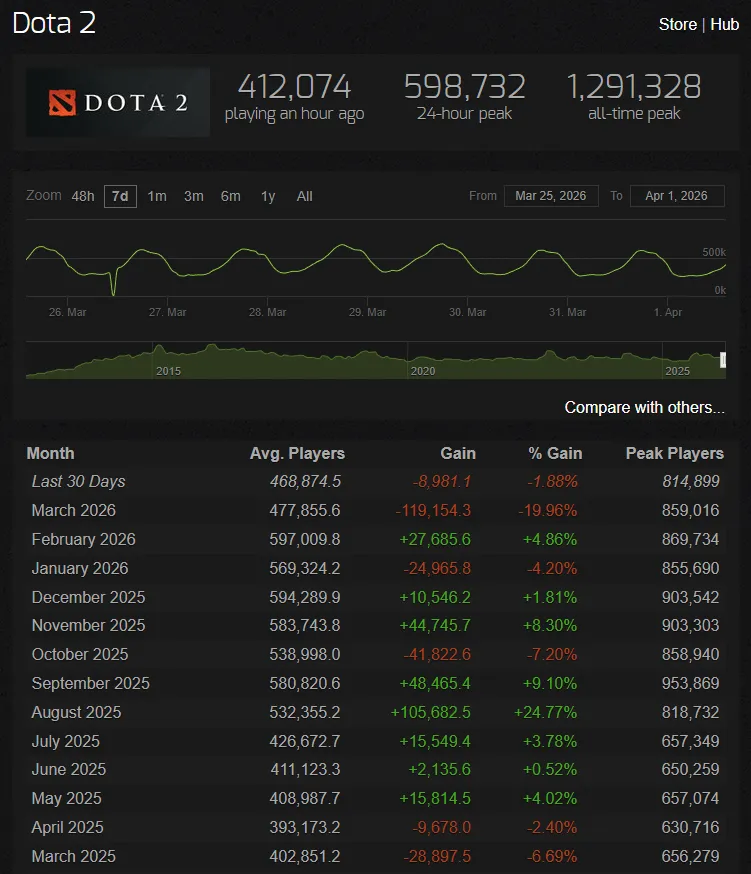Click the Month column header
This screenshot has height=874, width=751.
click(x=50, y=453)
